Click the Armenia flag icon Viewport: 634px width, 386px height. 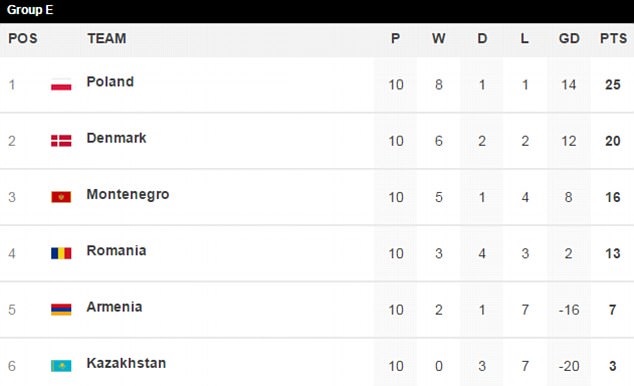[61, 309]
